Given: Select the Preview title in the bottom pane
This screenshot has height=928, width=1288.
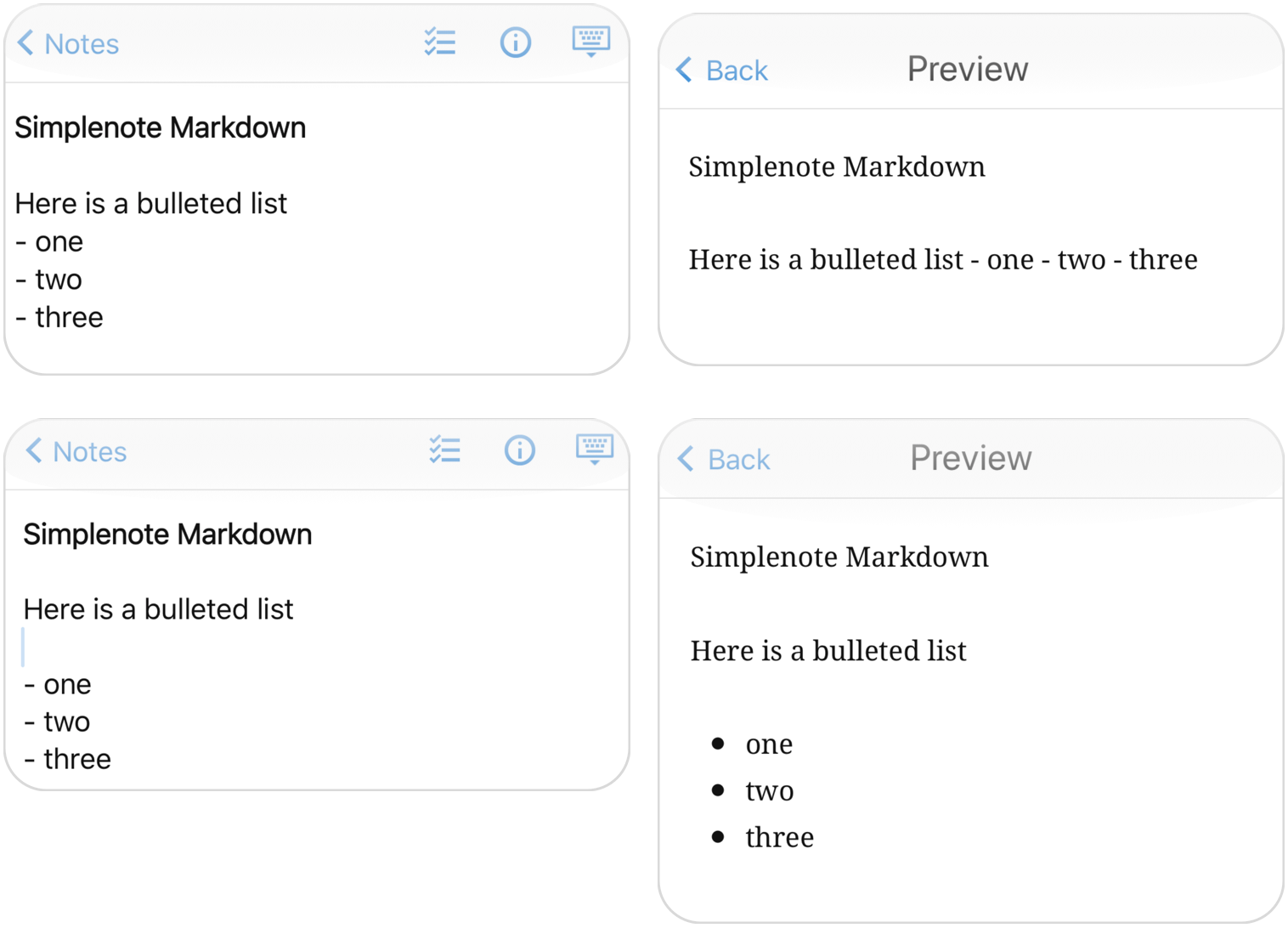Looking at the screenshot, I should click(970, 457).
